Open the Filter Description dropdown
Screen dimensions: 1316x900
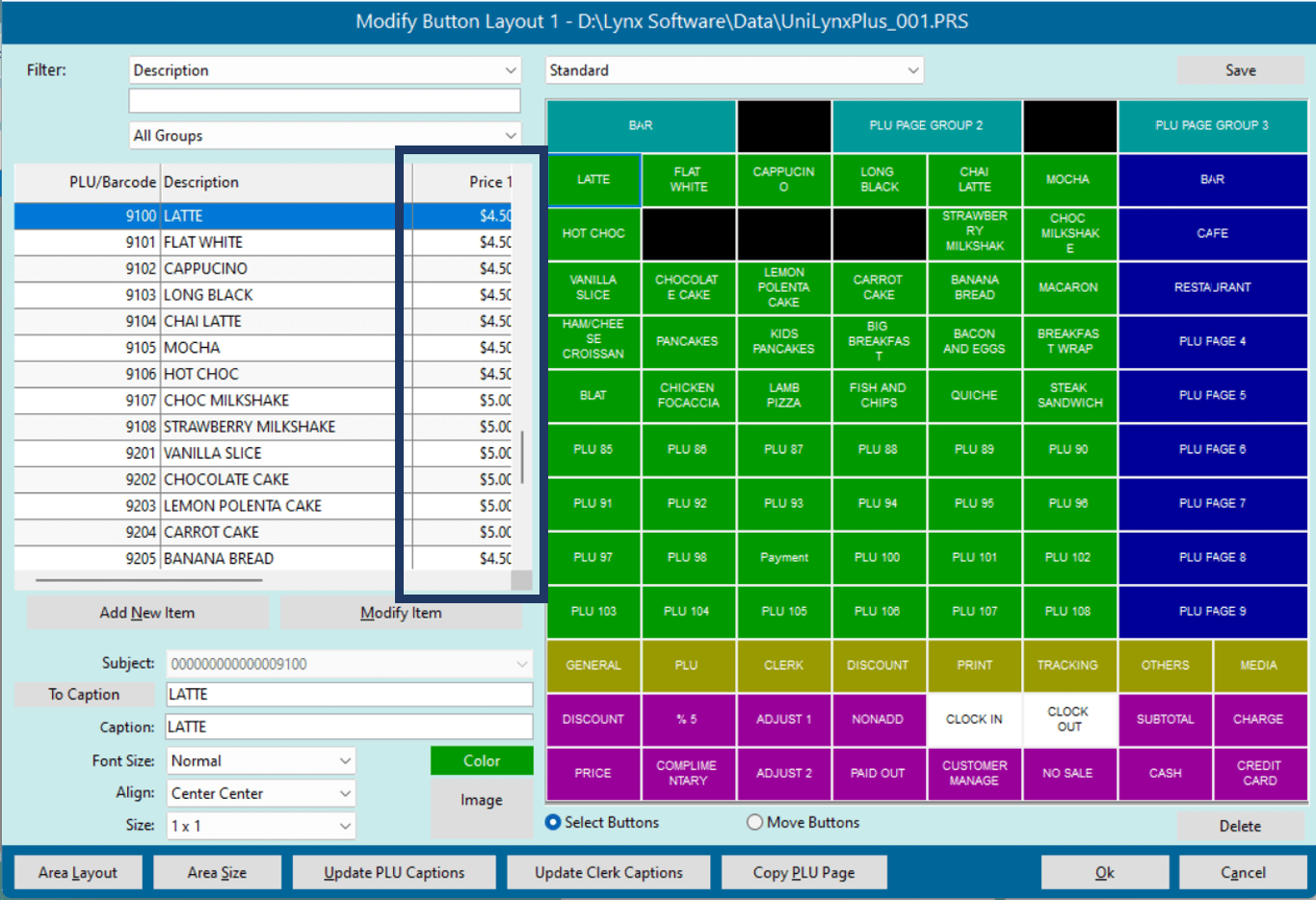pyautogui.click(x=324, y=70)
